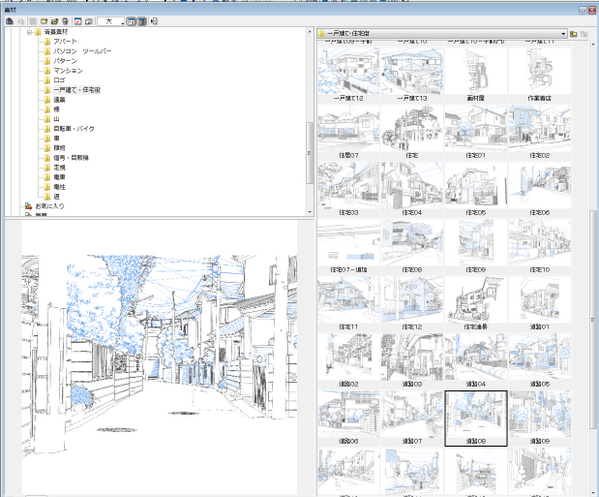
Task: Click the rightmost toolbar icon with arrow
Action: click(x=154, y=21)
